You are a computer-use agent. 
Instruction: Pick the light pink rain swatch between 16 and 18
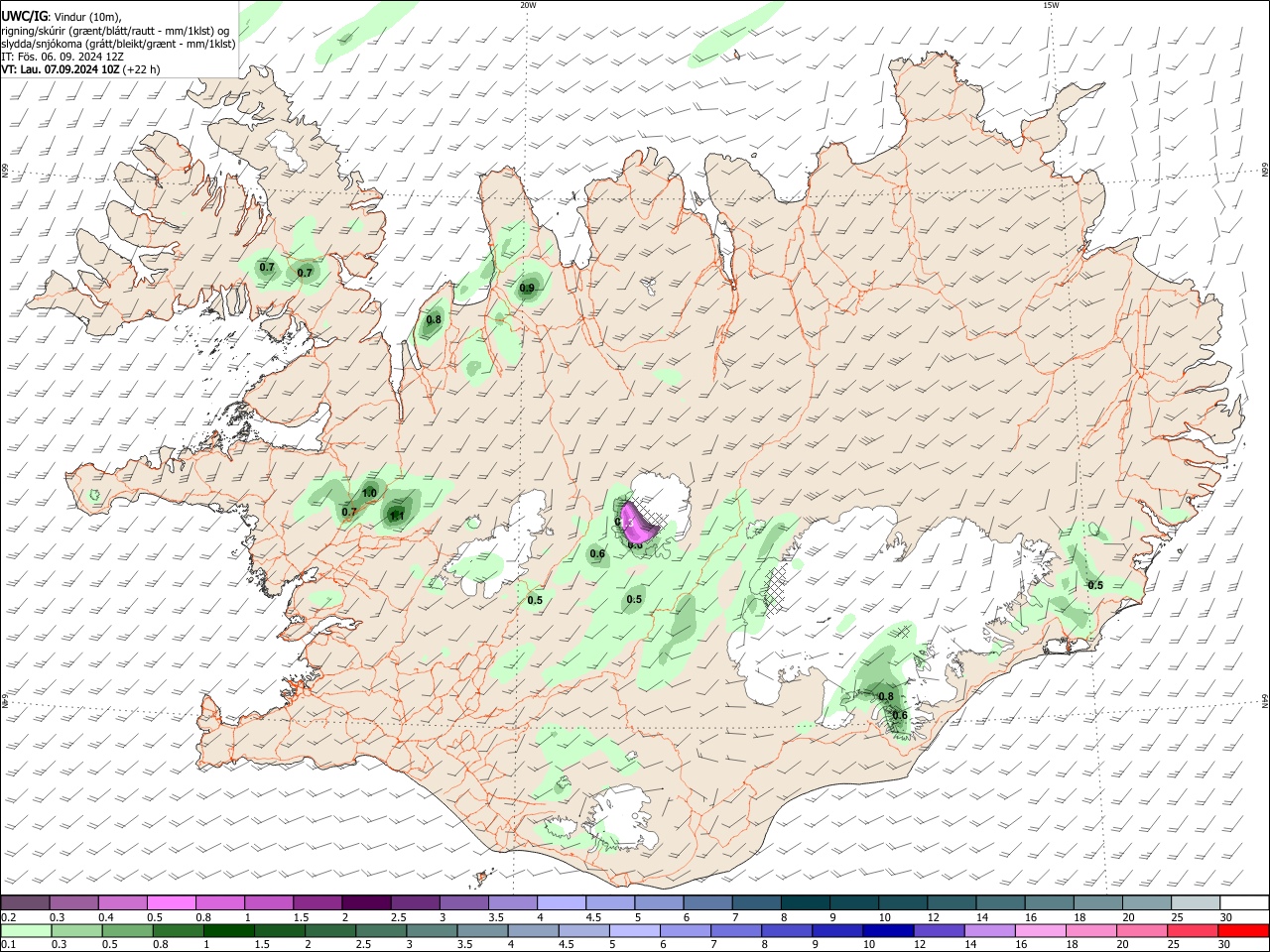click(1040, 930)
